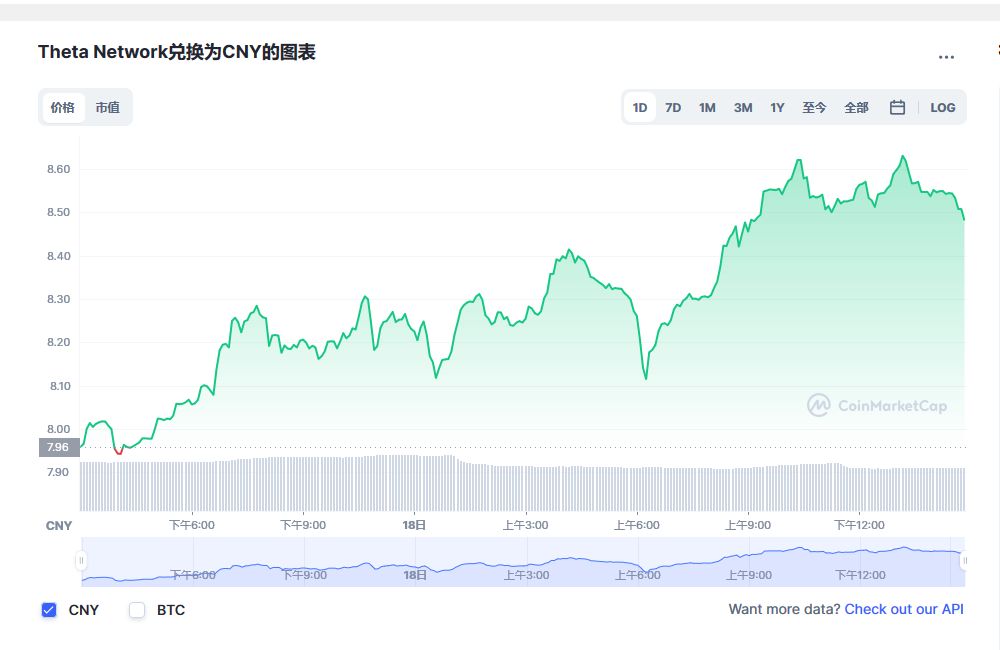Uncheck the CNY currency checkbox
This screenshot has height=650, width=1000.
(x=49, y=610)
